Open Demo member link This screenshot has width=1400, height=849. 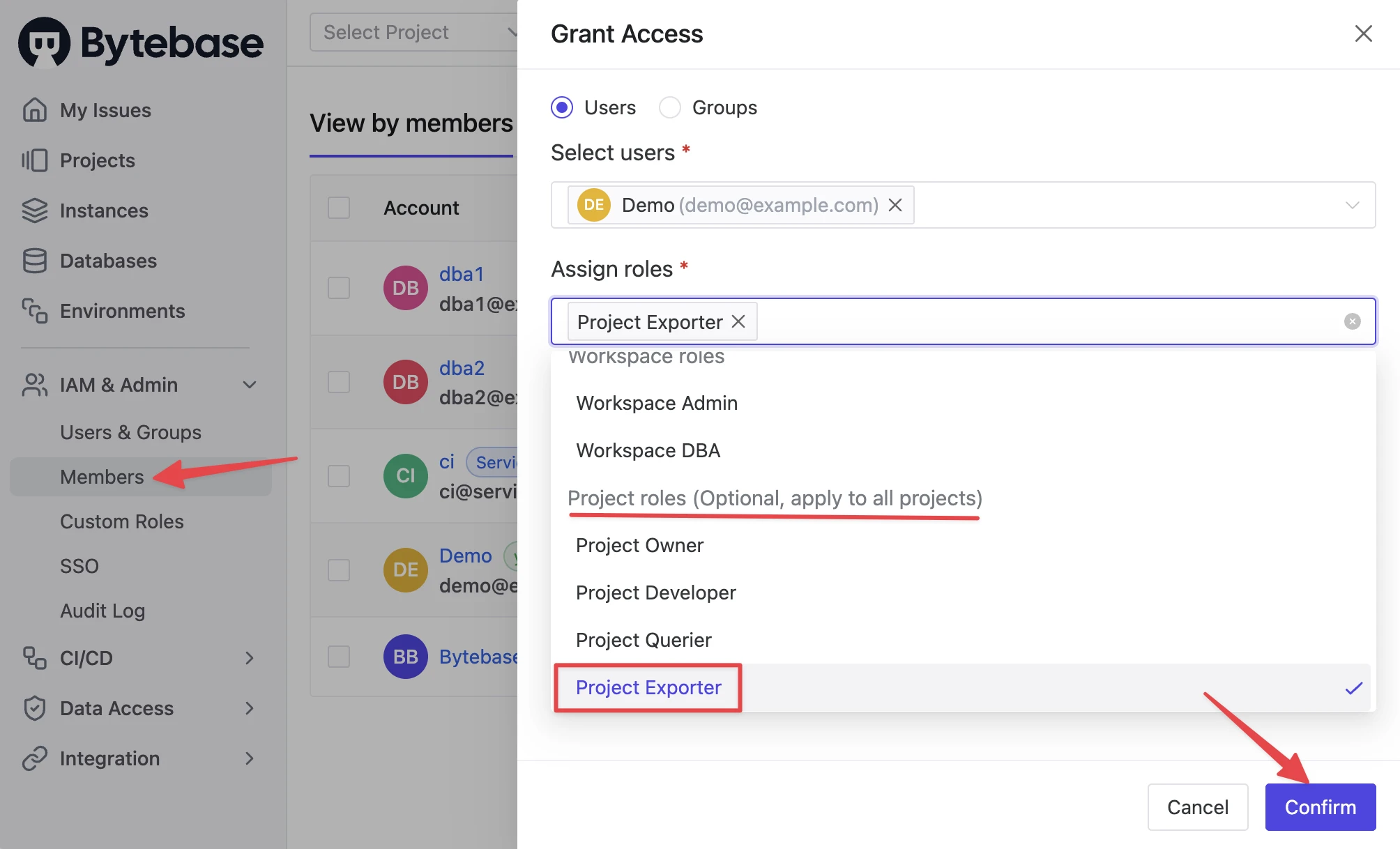coord(466,556)
